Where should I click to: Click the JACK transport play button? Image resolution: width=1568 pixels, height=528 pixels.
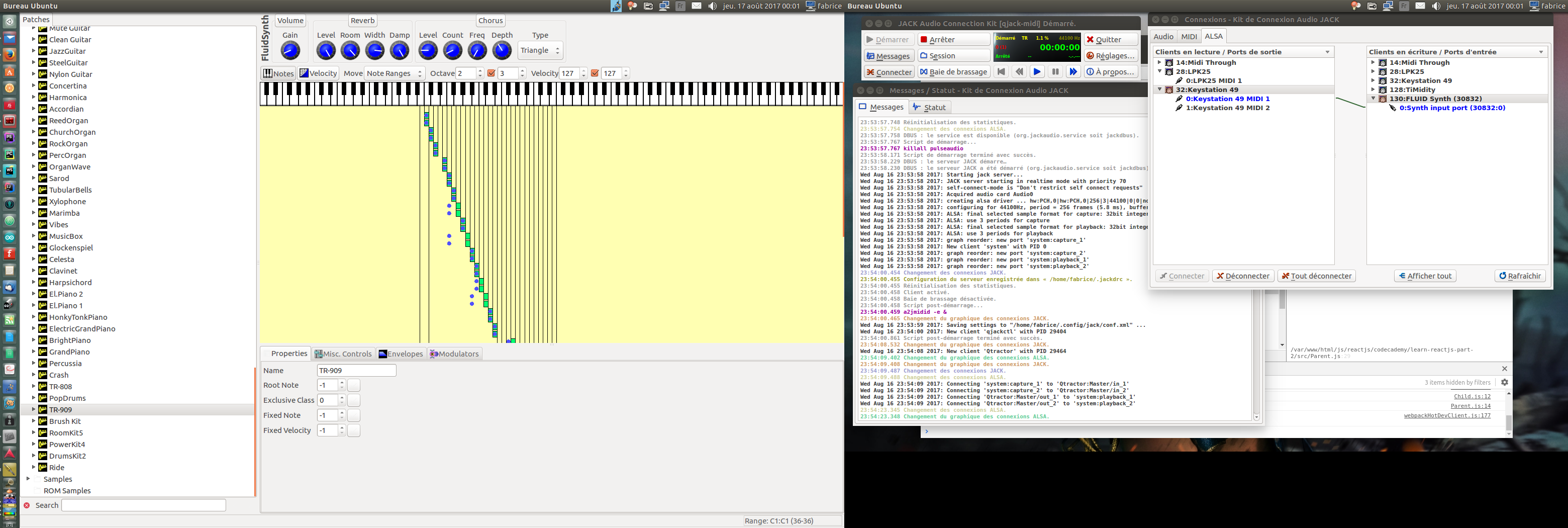(x=1037, y=72)
